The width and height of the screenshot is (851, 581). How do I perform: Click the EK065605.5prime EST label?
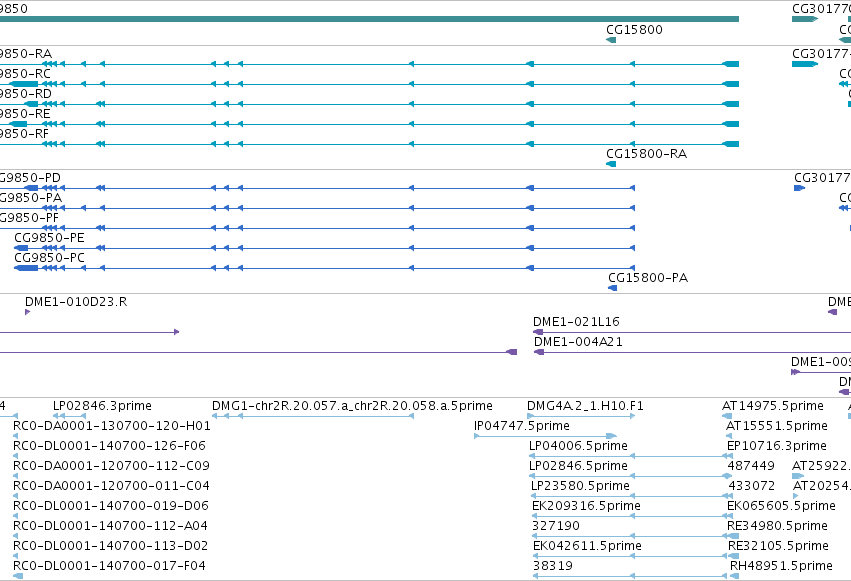point(781,506)
